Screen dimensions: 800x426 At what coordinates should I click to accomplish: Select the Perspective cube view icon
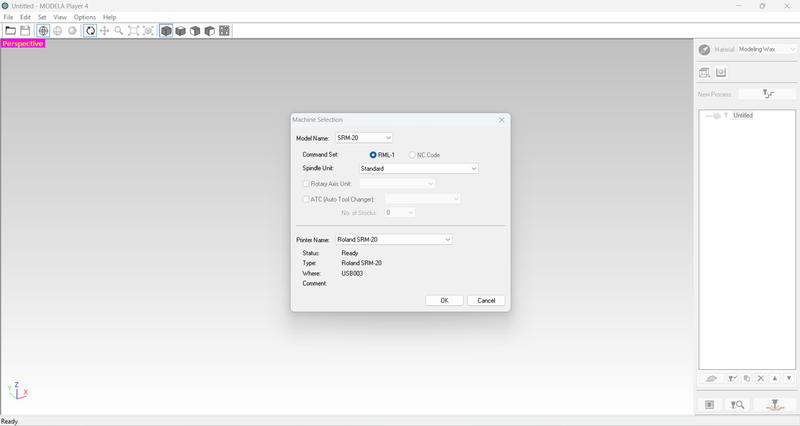pyautogui.click(x=166, y=31)
